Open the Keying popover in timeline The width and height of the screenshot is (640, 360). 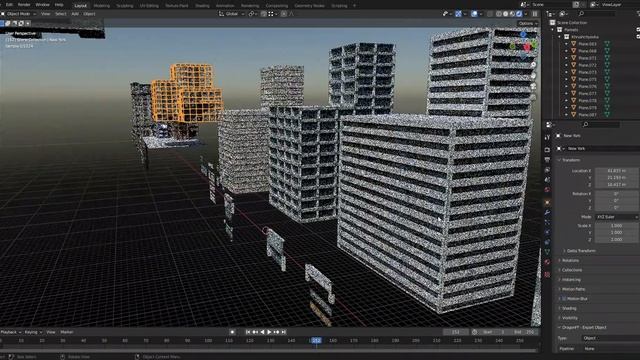(x=33, y=332)
